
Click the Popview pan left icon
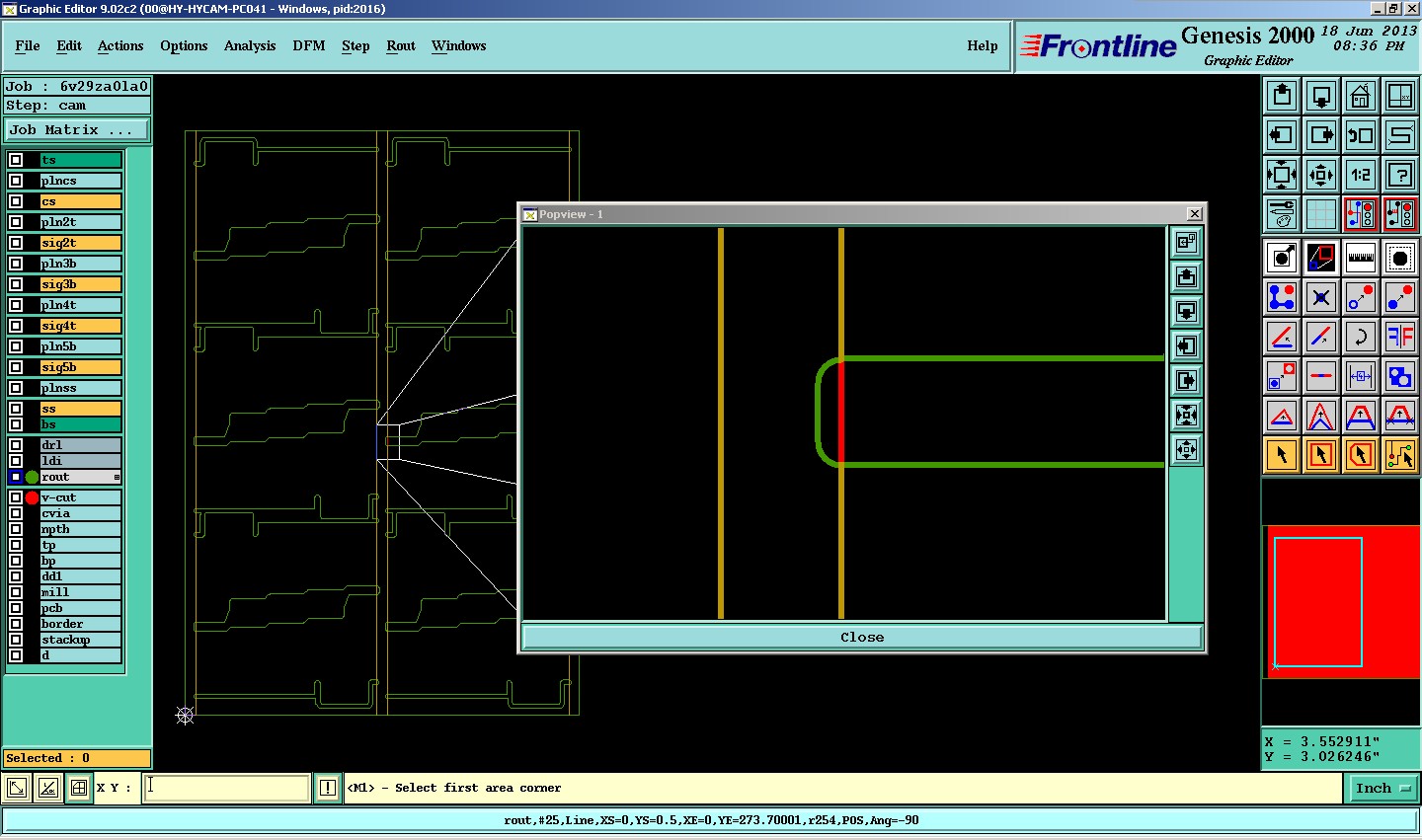coord(1186,345)
